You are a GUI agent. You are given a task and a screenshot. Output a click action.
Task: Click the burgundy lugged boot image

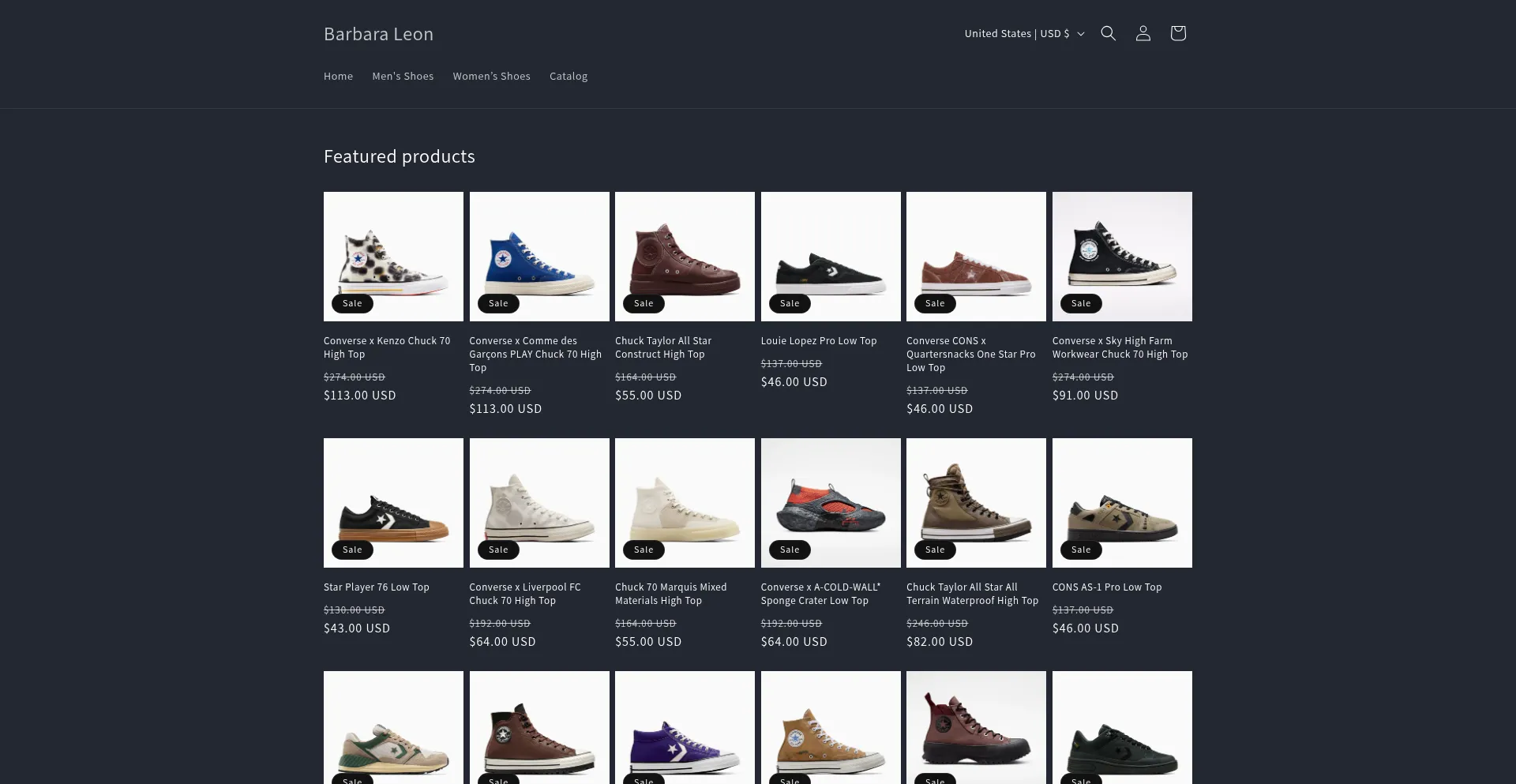click(x=976, y=728)
